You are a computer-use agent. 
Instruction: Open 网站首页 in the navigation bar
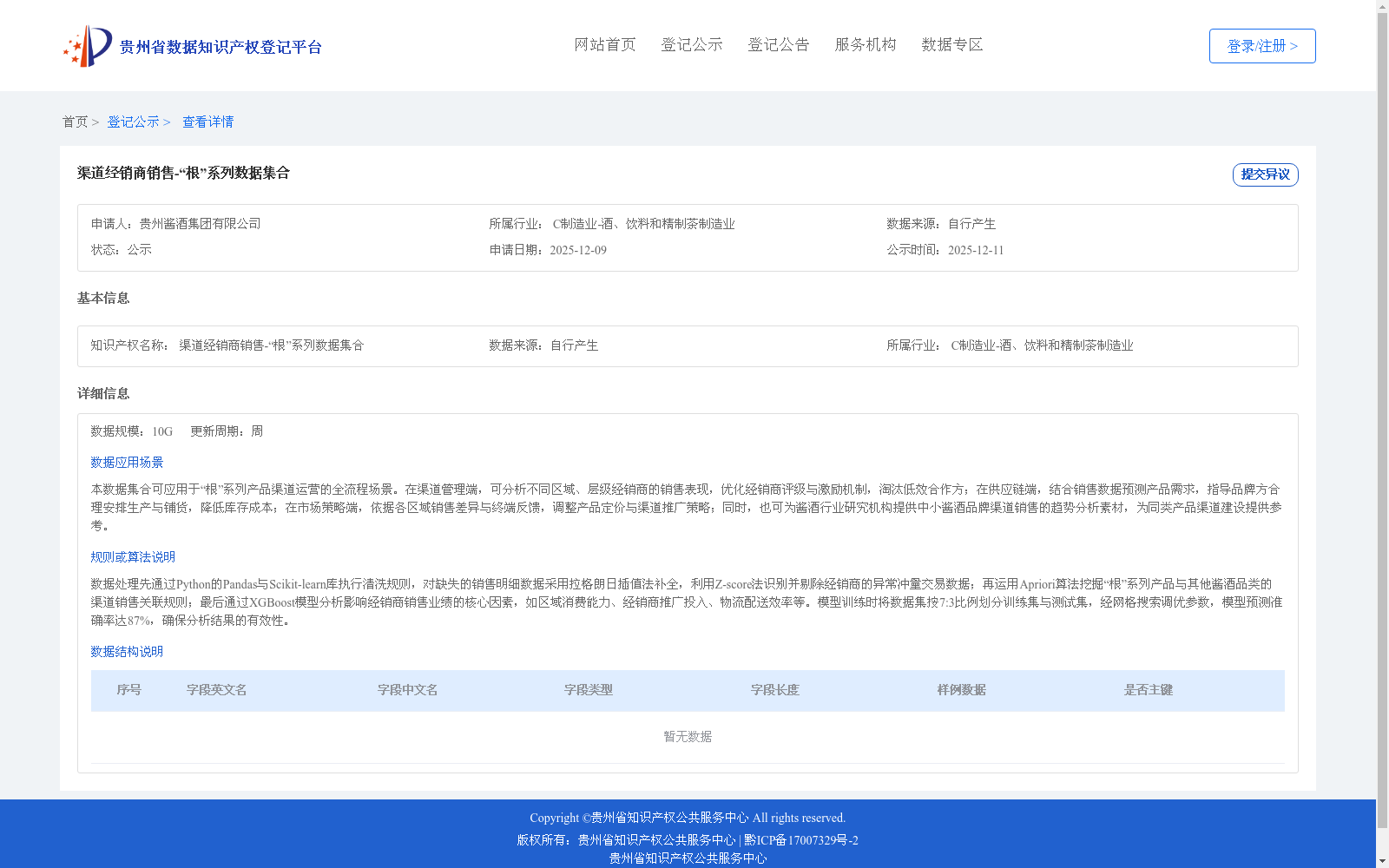coord(605,44)
